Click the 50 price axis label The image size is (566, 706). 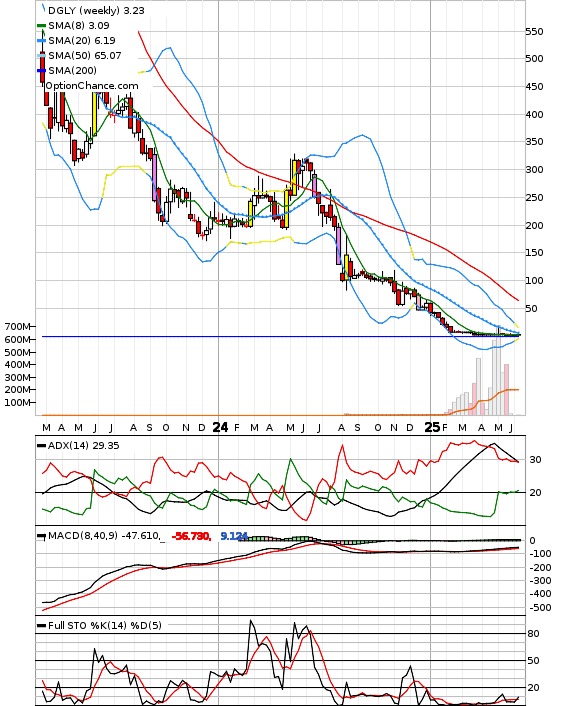pos(531,308)
